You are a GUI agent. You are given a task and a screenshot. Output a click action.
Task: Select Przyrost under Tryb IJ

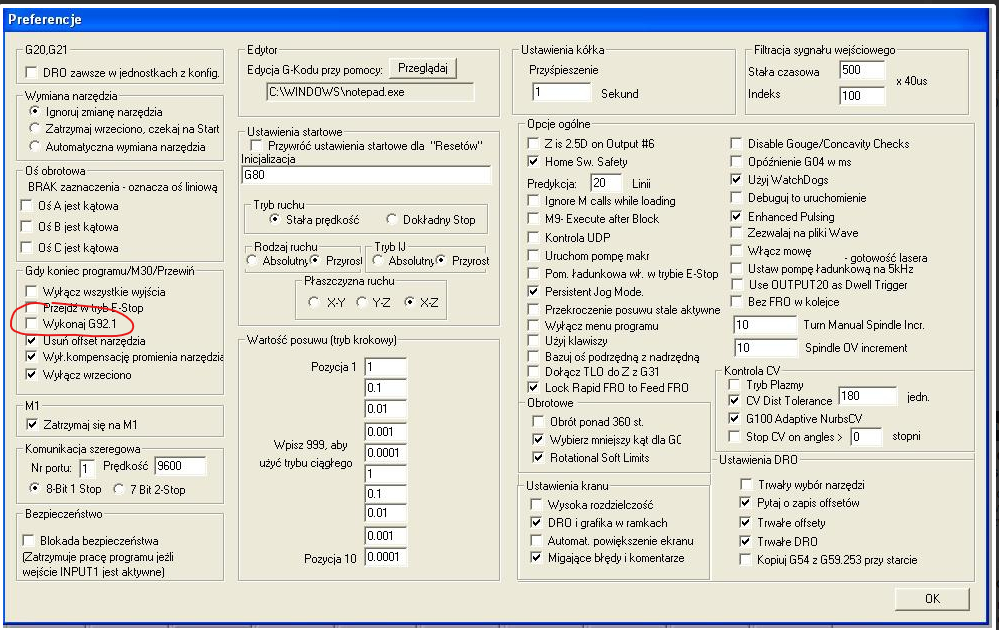coord(441,261)
